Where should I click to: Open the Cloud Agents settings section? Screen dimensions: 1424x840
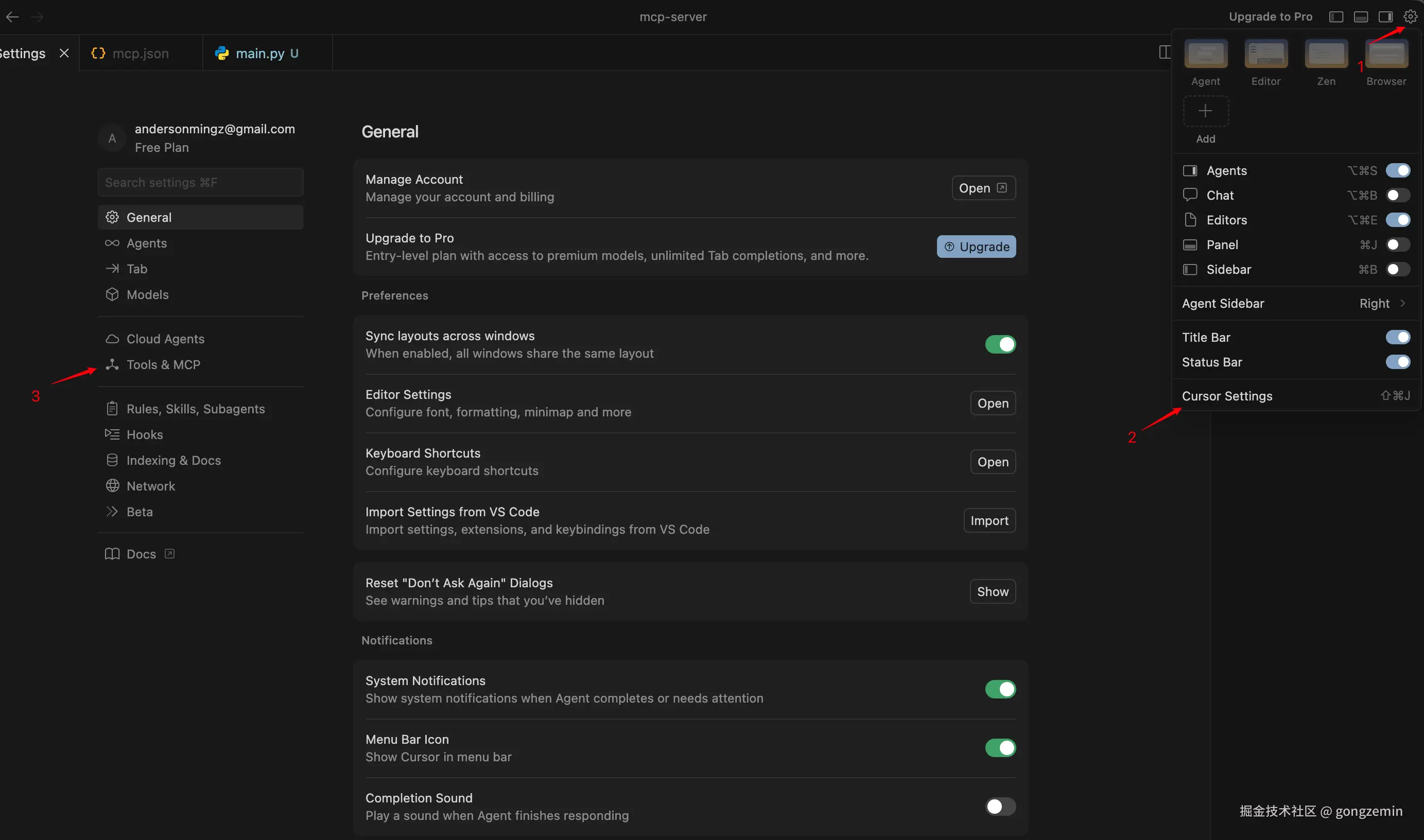coord(201,339)
